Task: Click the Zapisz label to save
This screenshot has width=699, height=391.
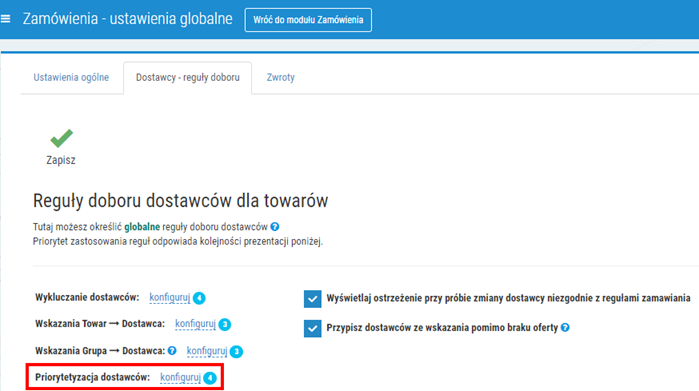Action: (x=61, y=160)
